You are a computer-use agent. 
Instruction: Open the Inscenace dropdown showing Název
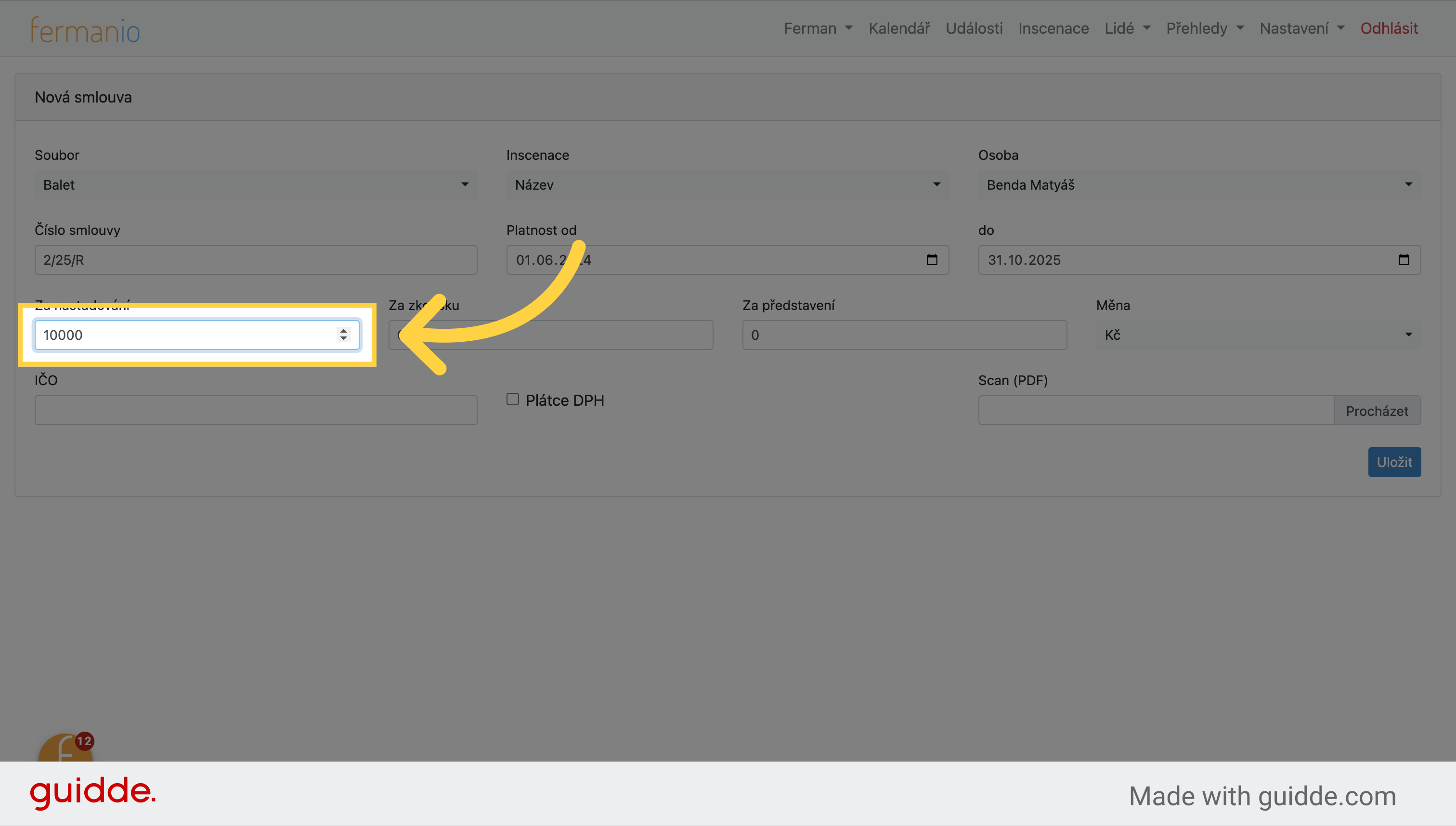point(728,184)
